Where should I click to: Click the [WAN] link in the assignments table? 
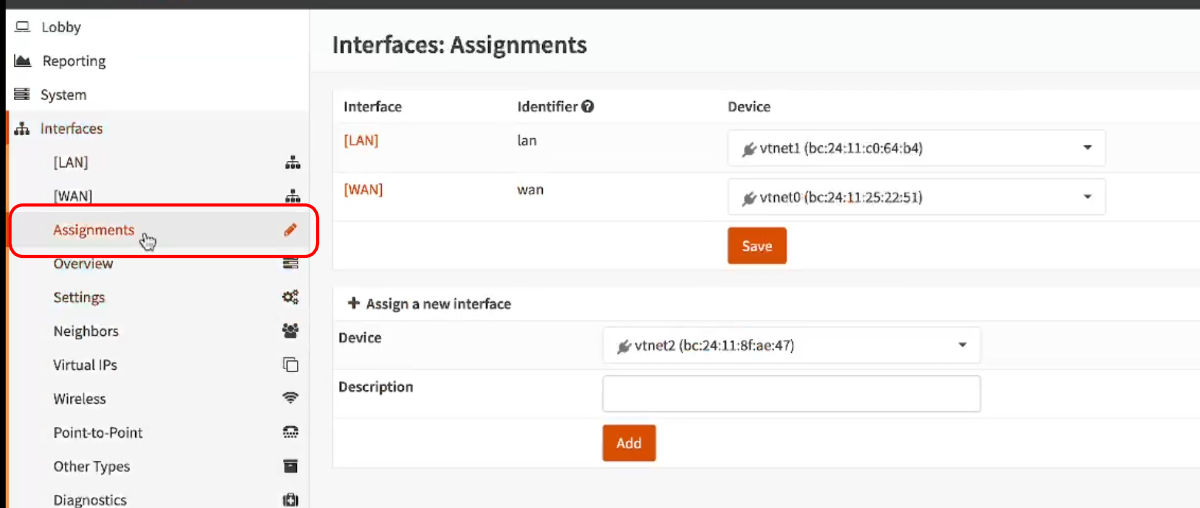coord(363,189)
